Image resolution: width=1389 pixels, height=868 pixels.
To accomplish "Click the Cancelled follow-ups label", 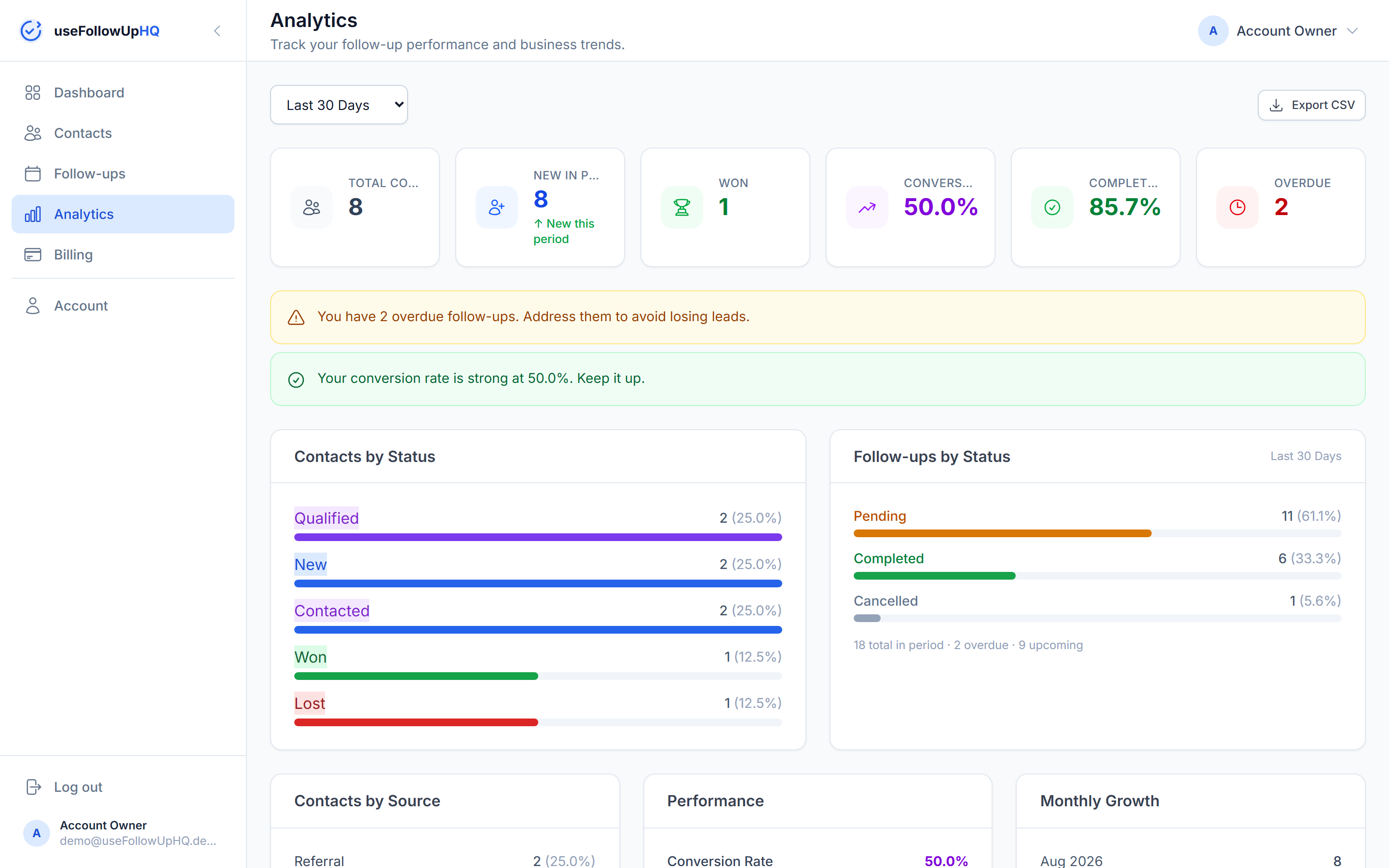I will (x=885, y=601).
